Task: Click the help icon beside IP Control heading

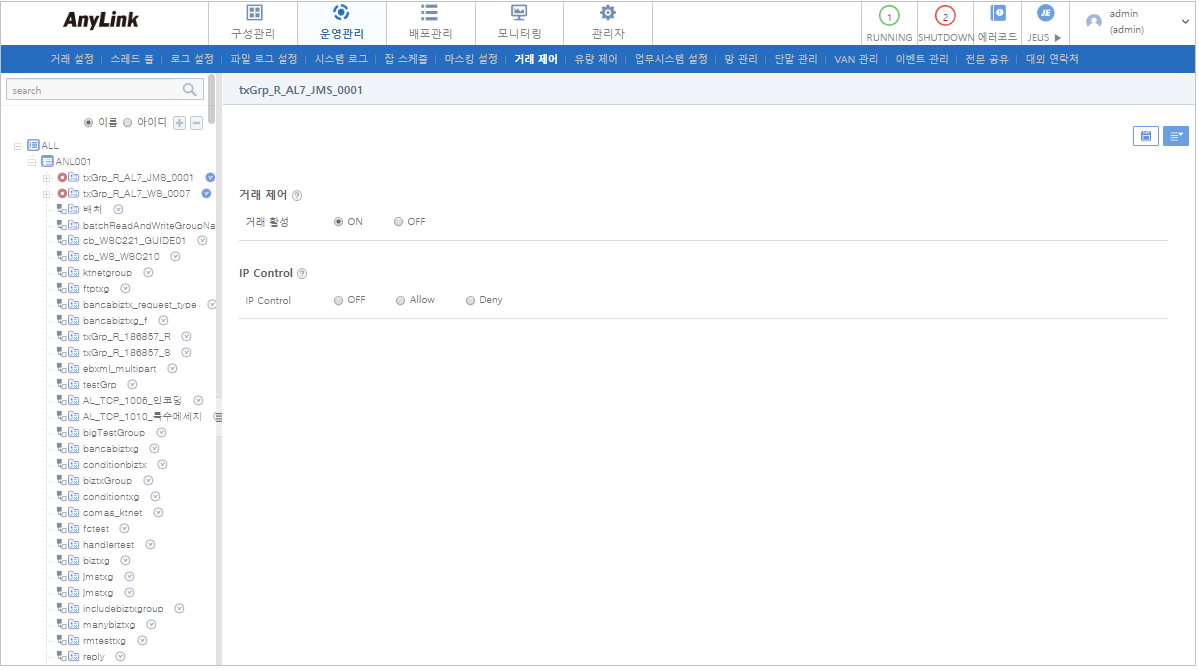Action: pyautogui.click(x=302, y=274)
